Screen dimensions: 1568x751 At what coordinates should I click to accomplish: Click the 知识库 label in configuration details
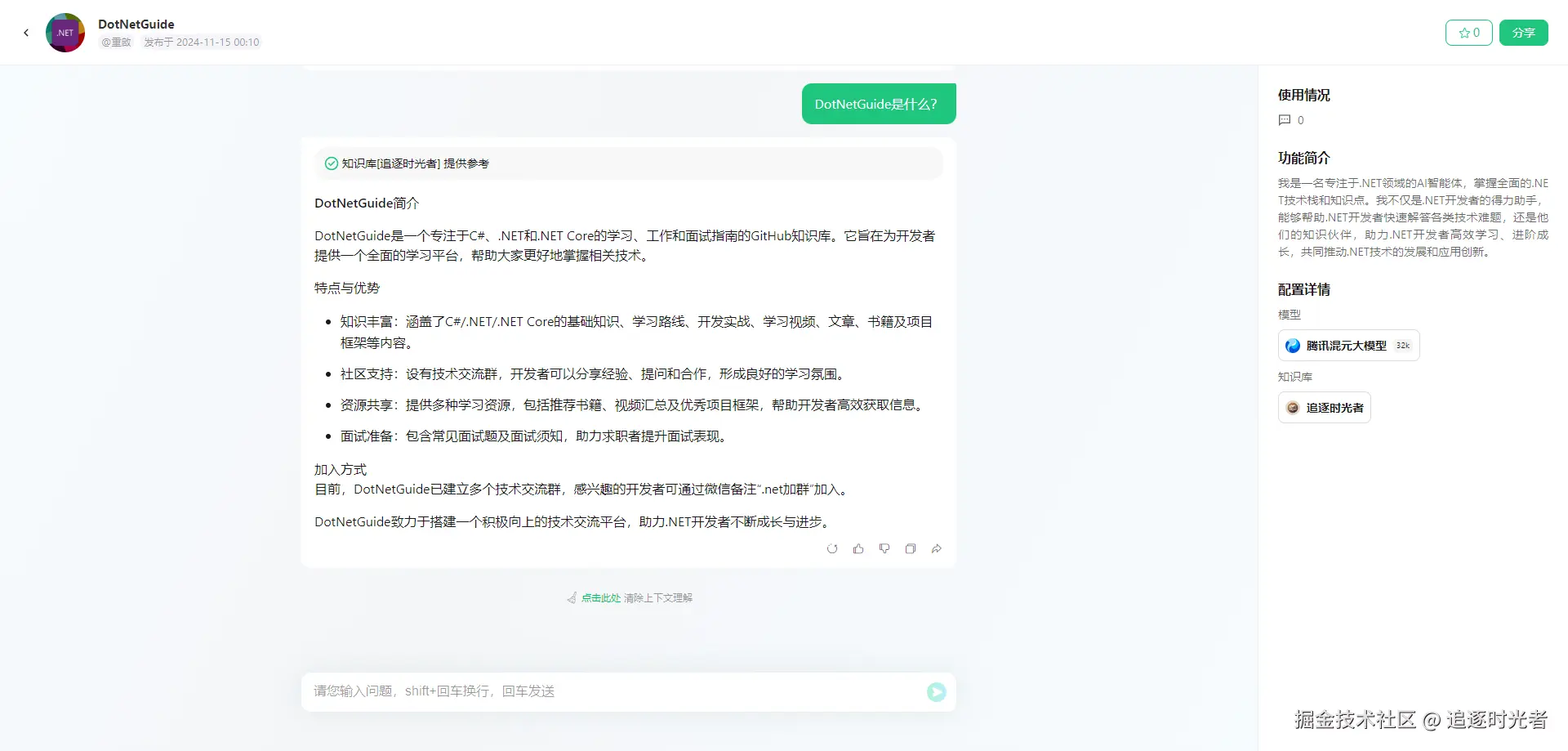(1295, 377)
